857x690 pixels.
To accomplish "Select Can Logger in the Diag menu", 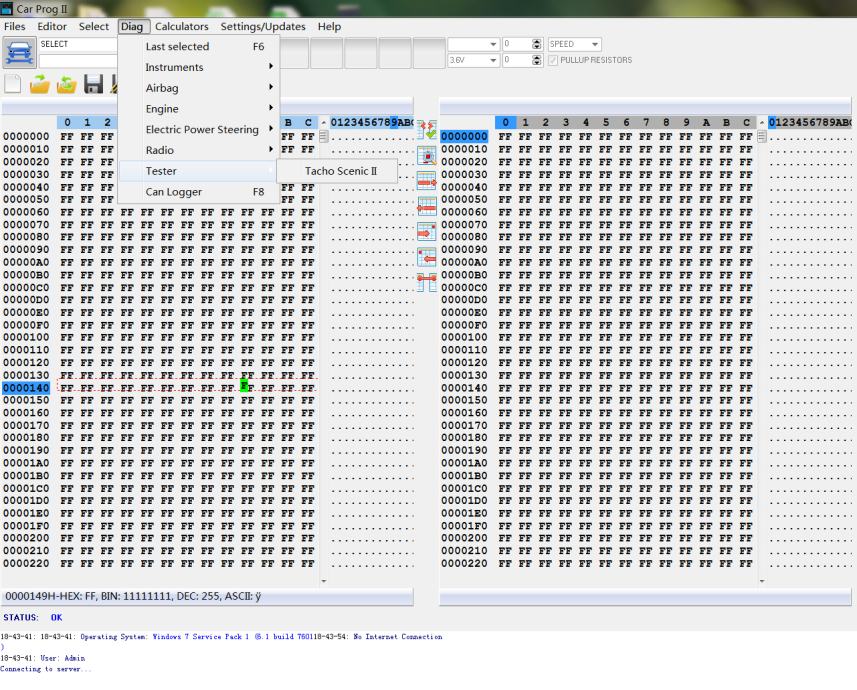I will pyautogui.click(x=173, y=192).
